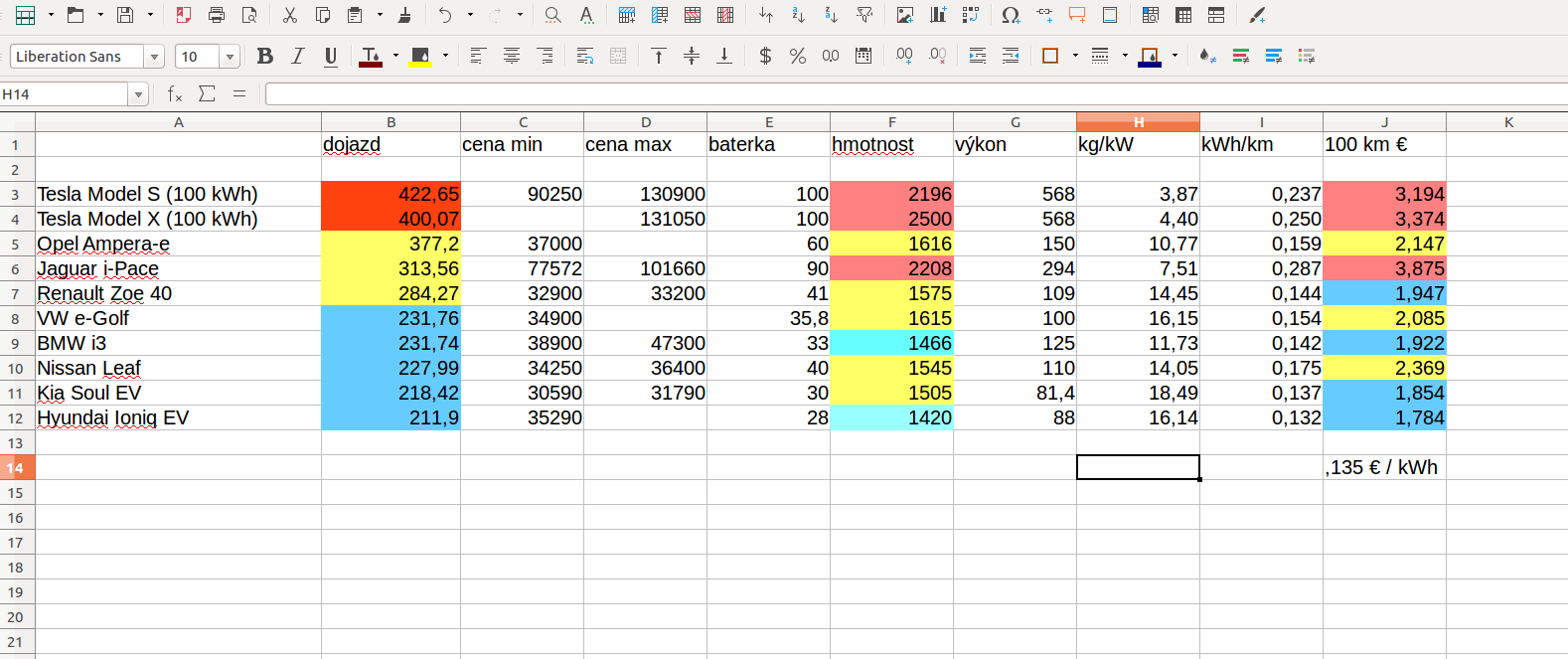Toggle Bold formatting
The width and height of the screenshot is (1568, 659).
pos(265,56)
